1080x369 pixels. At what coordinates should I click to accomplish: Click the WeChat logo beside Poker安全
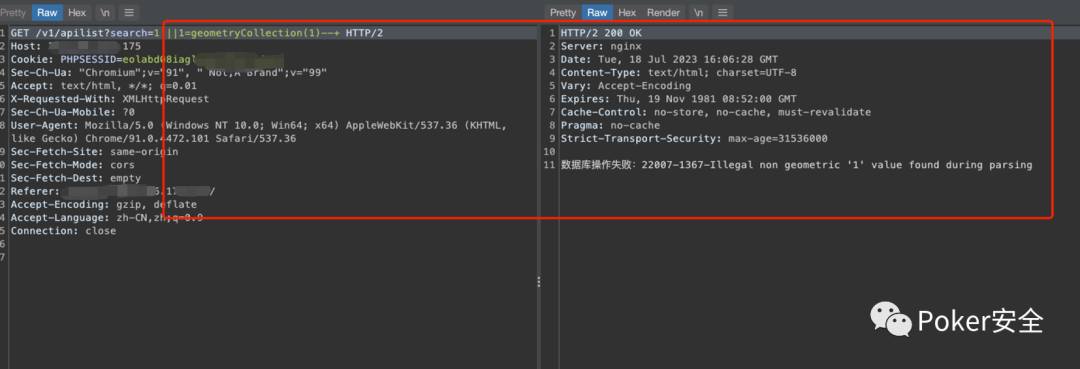pyautogui.click(x=890, y=320)
